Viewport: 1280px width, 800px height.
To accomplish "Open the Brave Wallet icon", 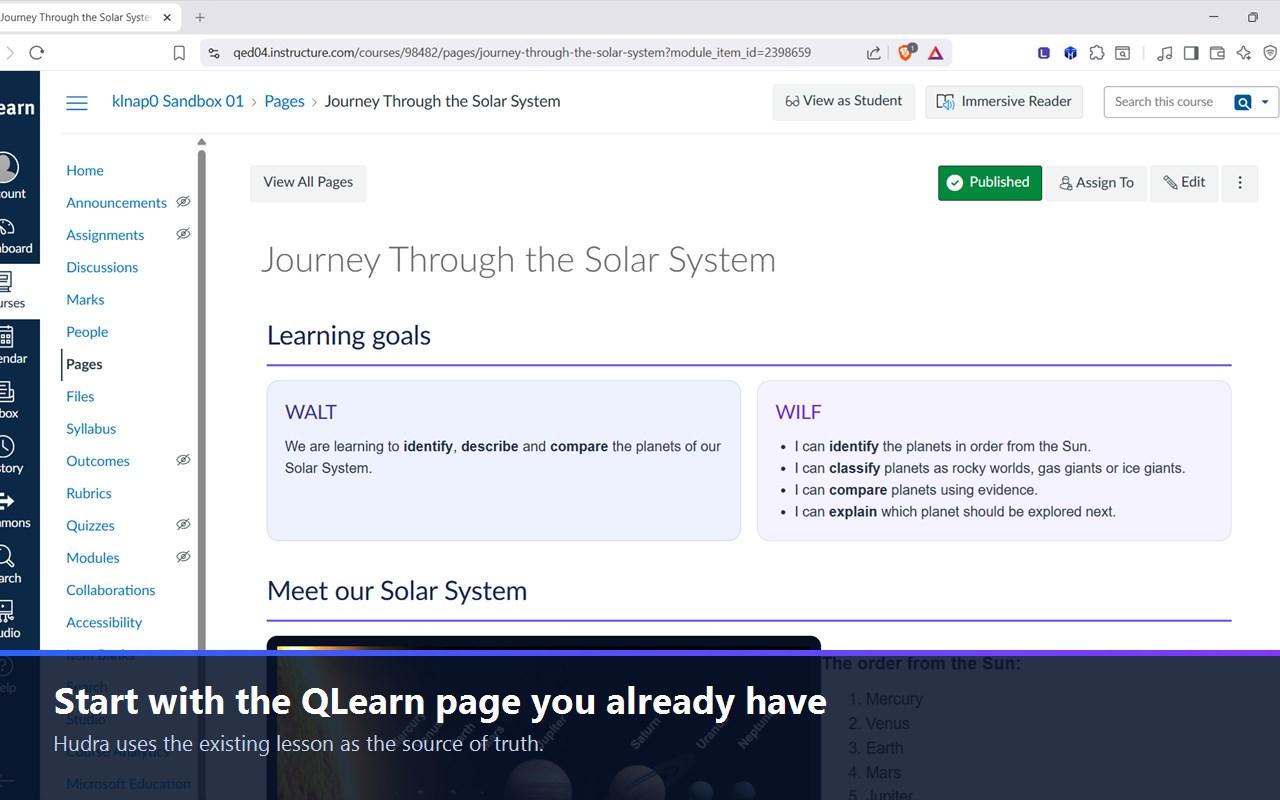I will coord(1217,53).
